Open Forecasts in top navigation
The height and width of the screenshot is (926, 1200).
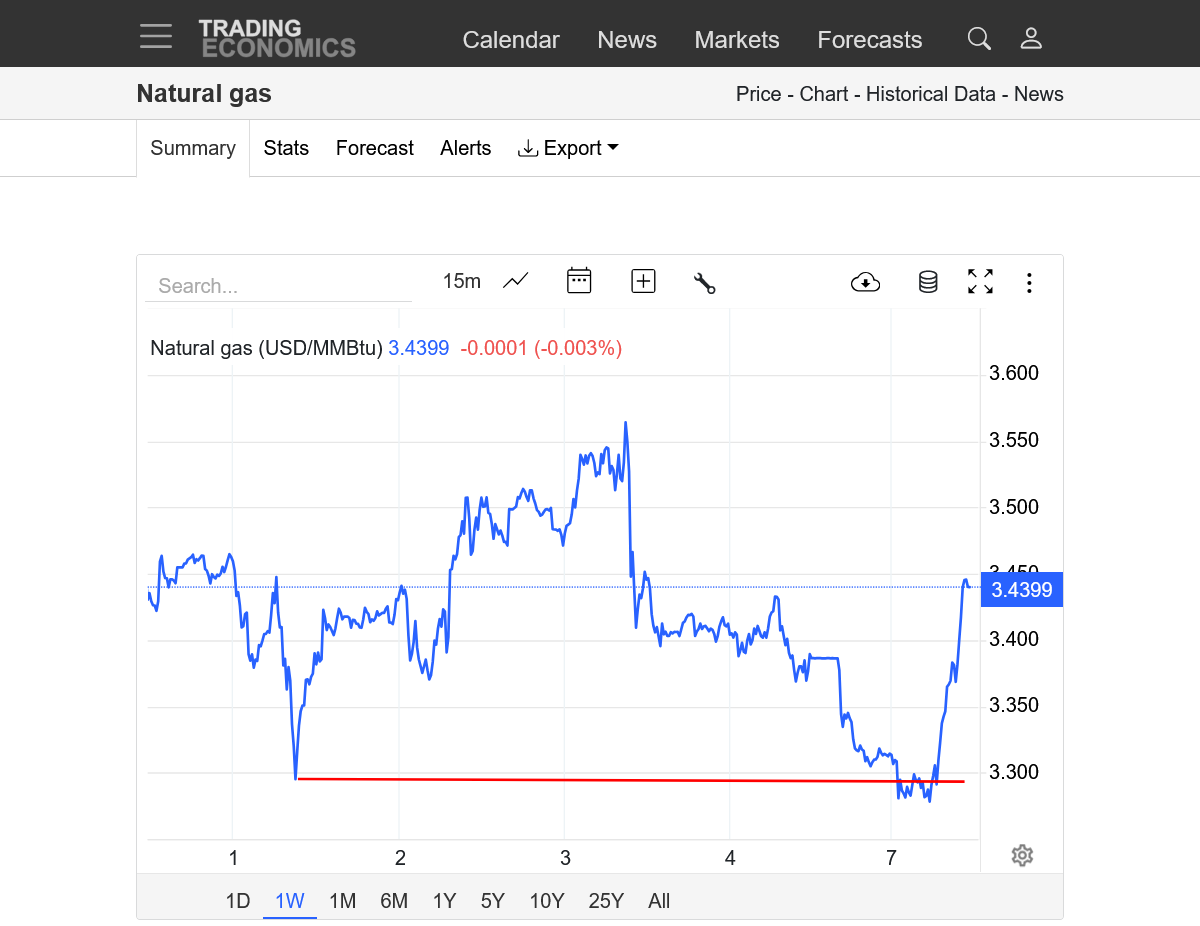tap(870, 40)
